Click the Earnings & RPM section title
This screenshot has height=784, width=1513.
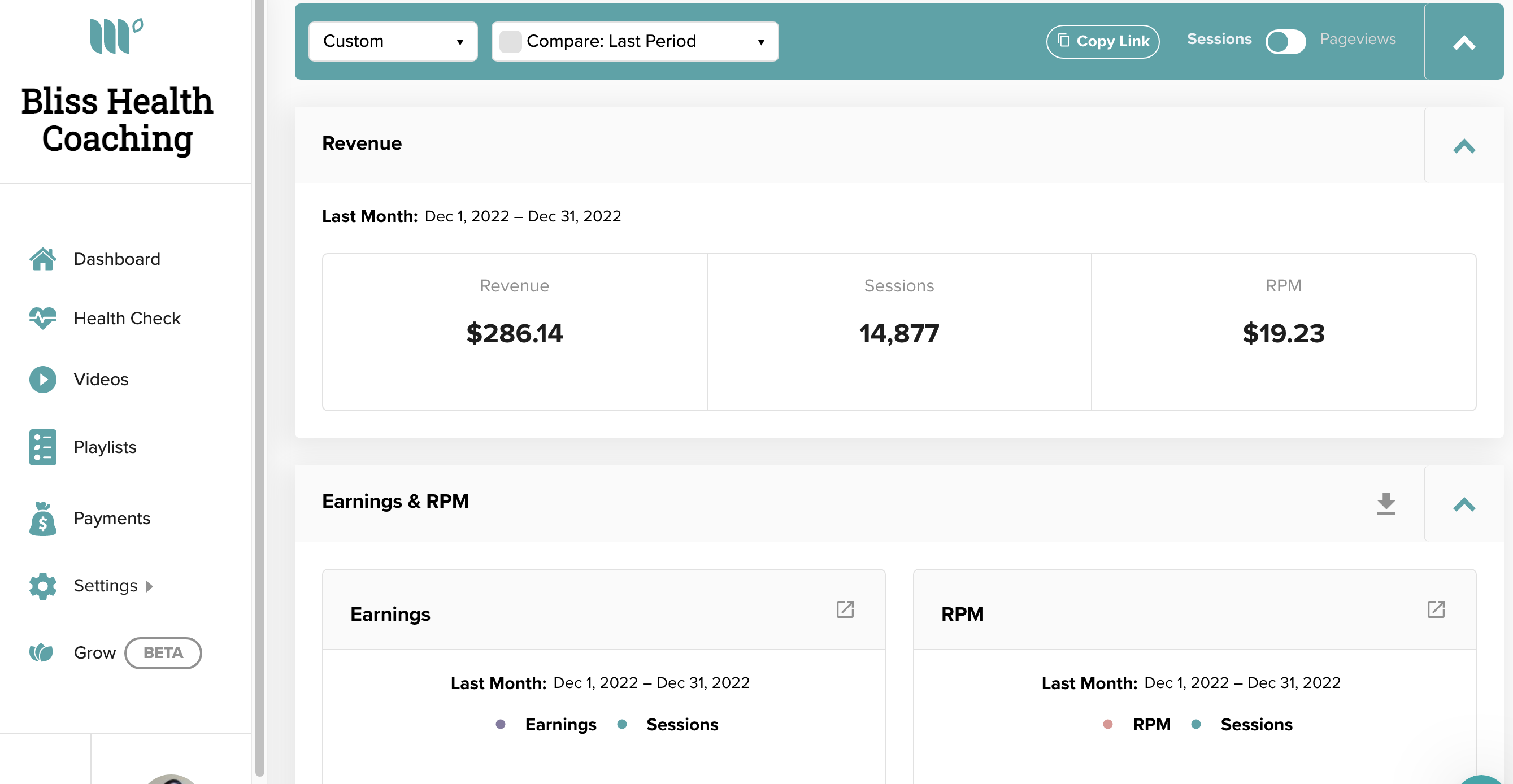(395, 502)
